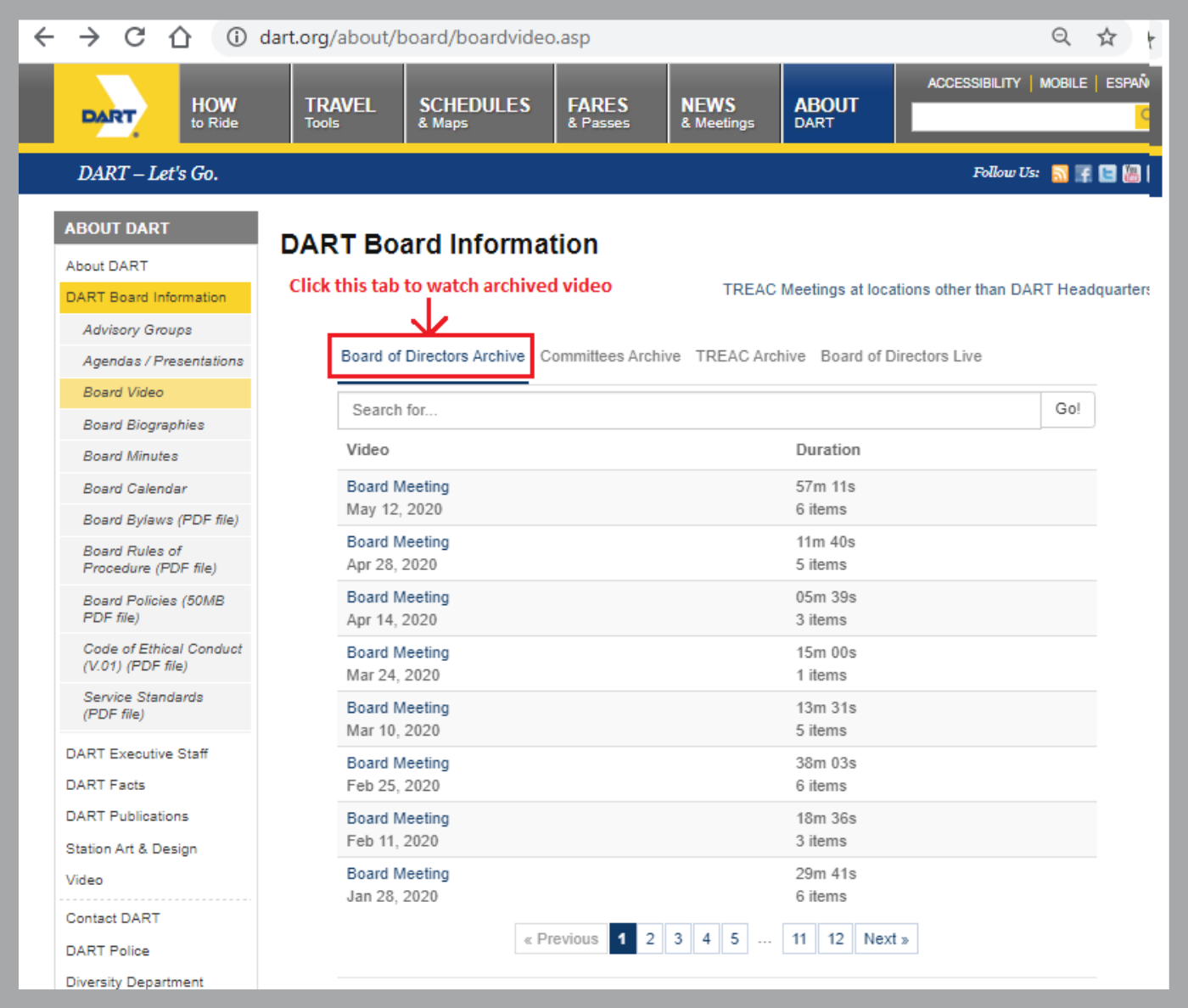Viewport: 1188px width, 1008px height.
Task: Open DART Board Information sidebar link
Action: point(155,298)
